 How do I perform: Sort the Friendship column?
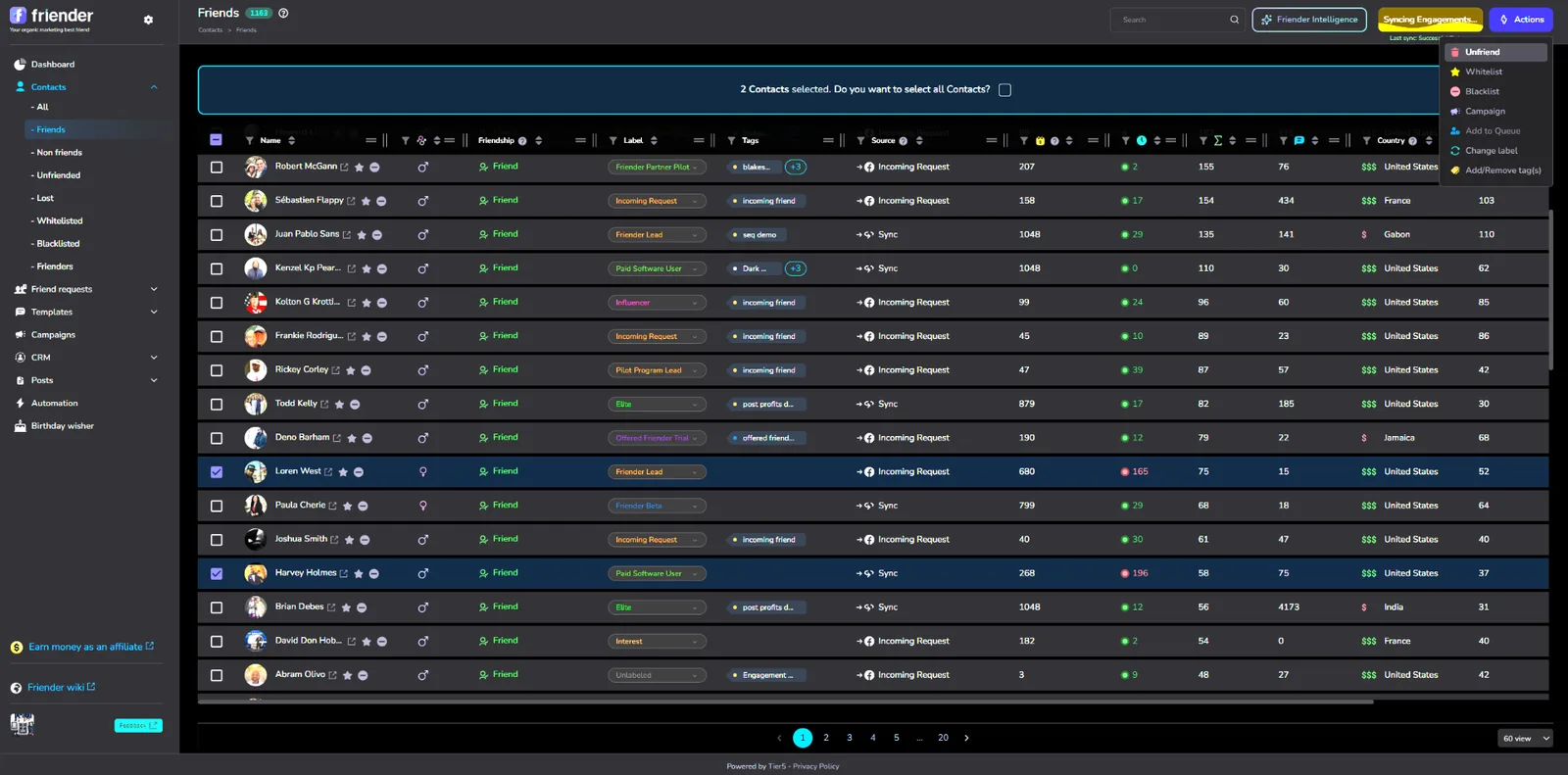click(x=538, y=141)
